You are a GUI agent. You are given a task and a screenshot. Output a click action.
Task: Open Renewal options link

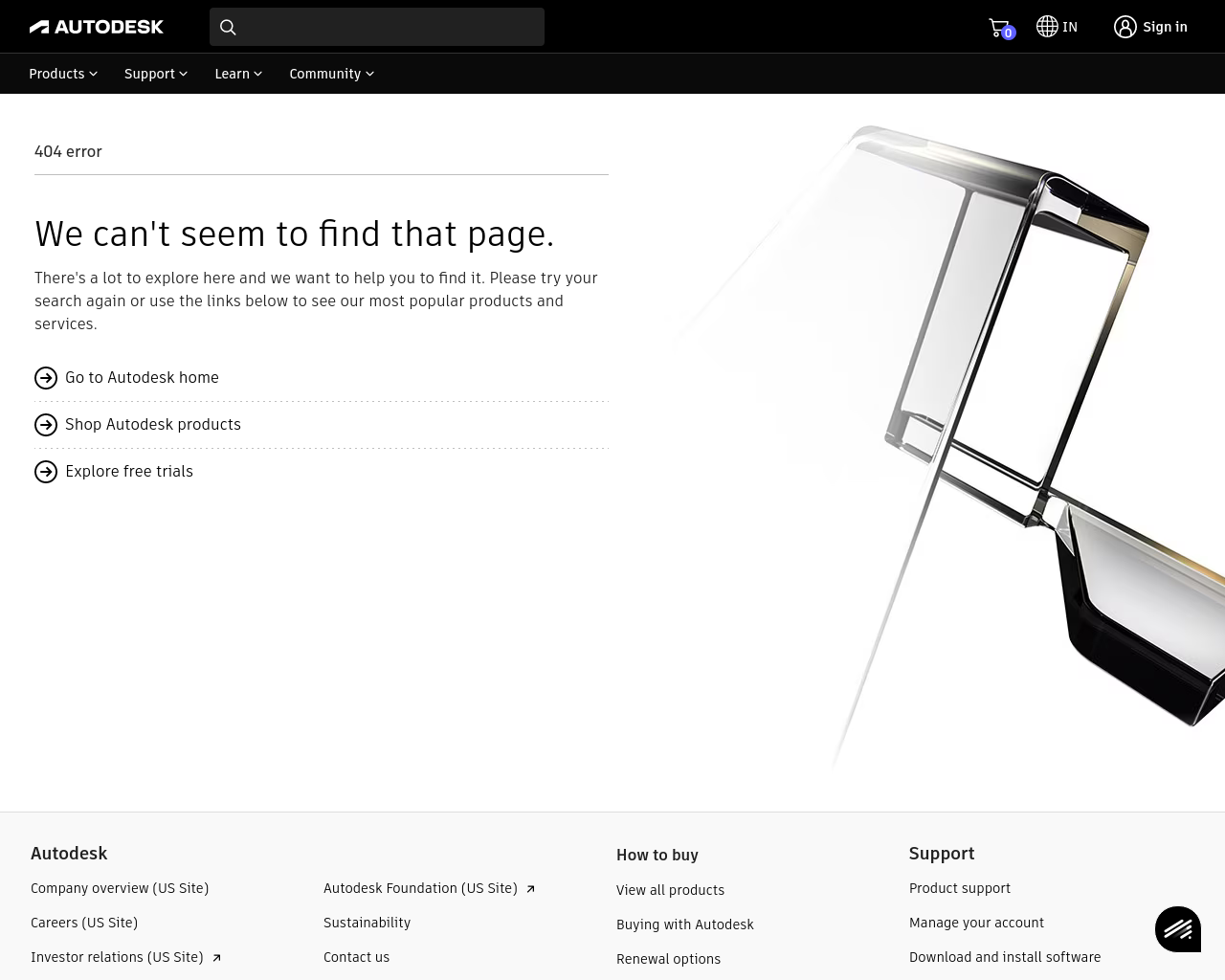click(x=668, y=959)
